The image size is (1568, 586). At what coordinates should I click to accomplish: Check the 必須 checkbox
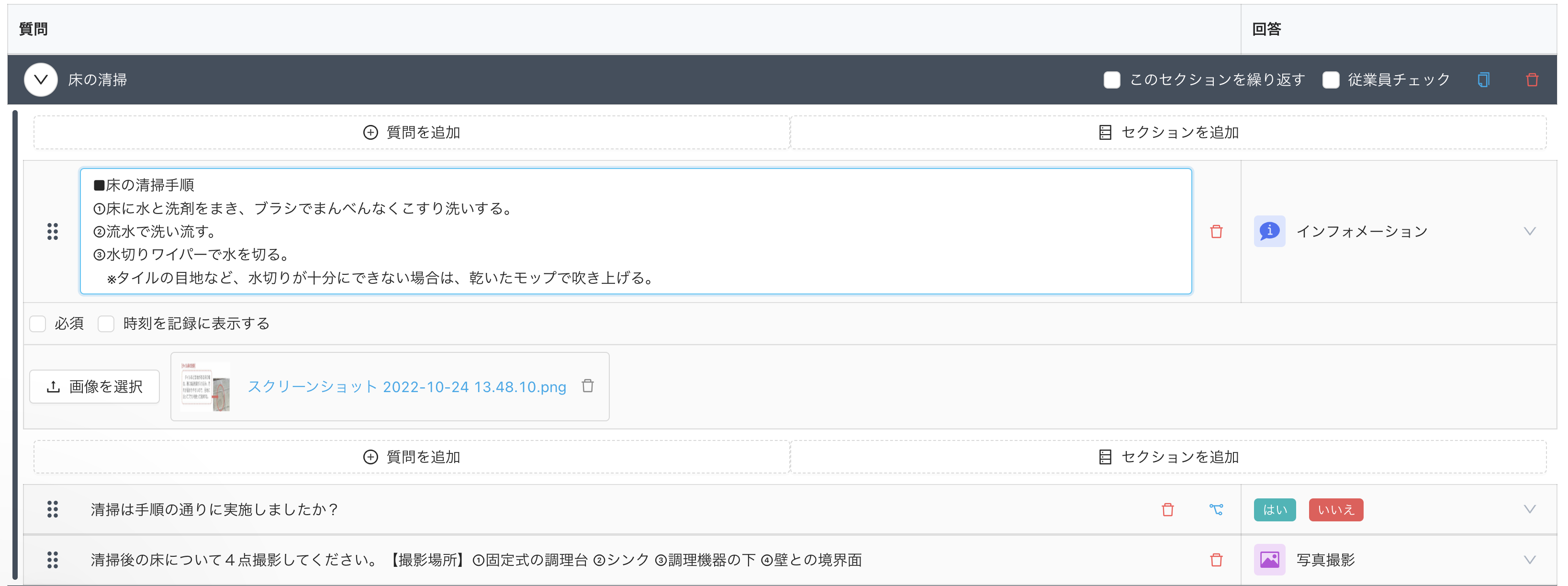click(38, 324)
